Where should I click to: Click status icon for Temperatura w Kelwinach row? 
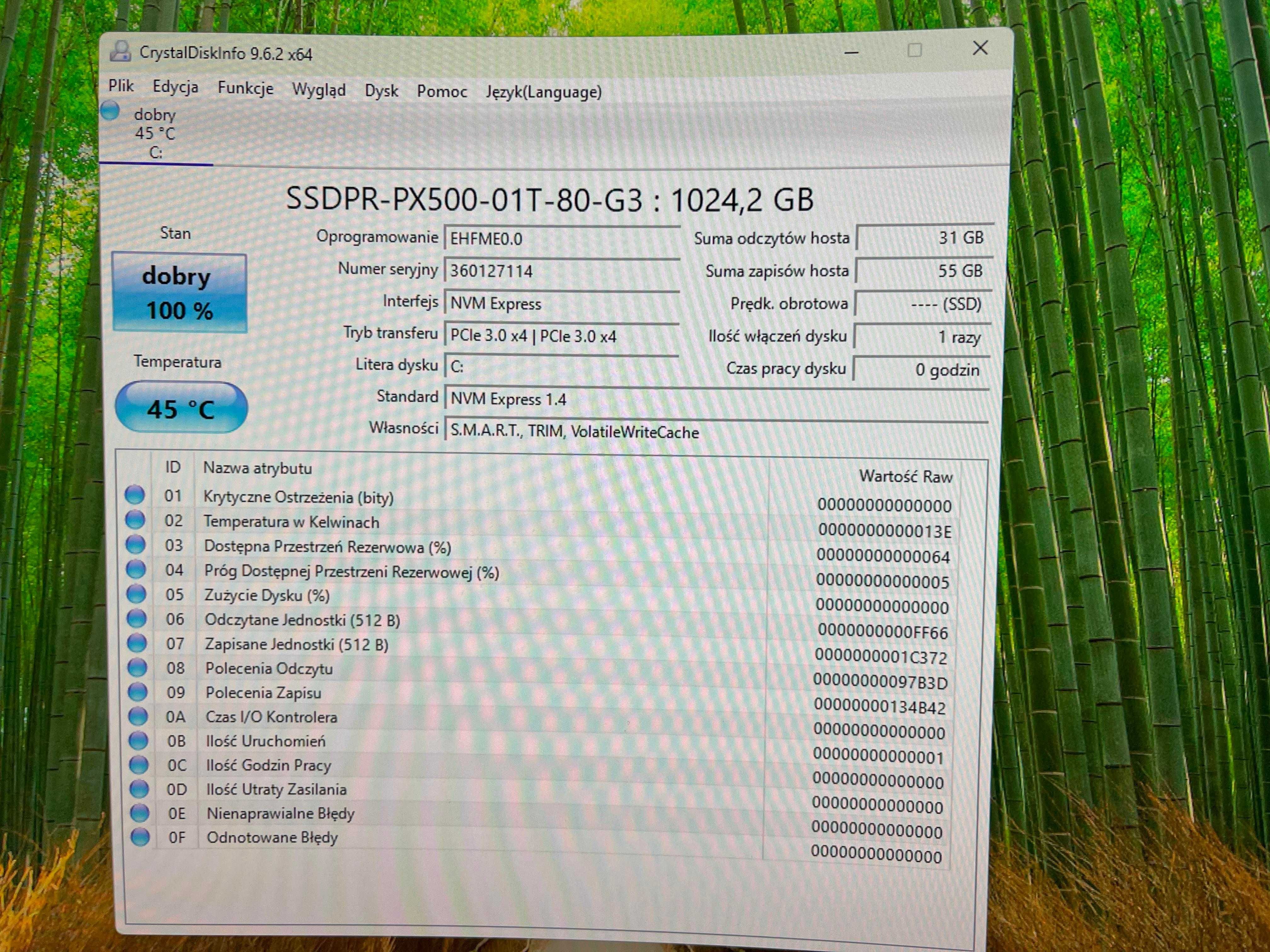[135, 519]
